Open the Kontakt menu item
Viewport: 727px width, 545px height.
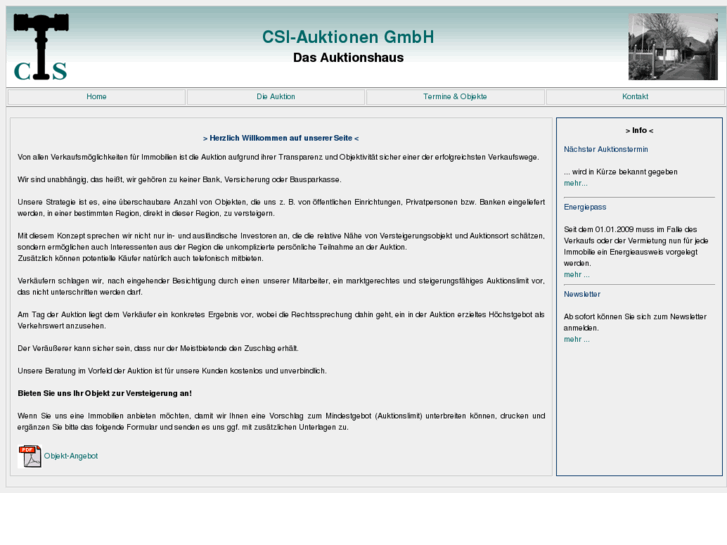[x=635, y=96]
